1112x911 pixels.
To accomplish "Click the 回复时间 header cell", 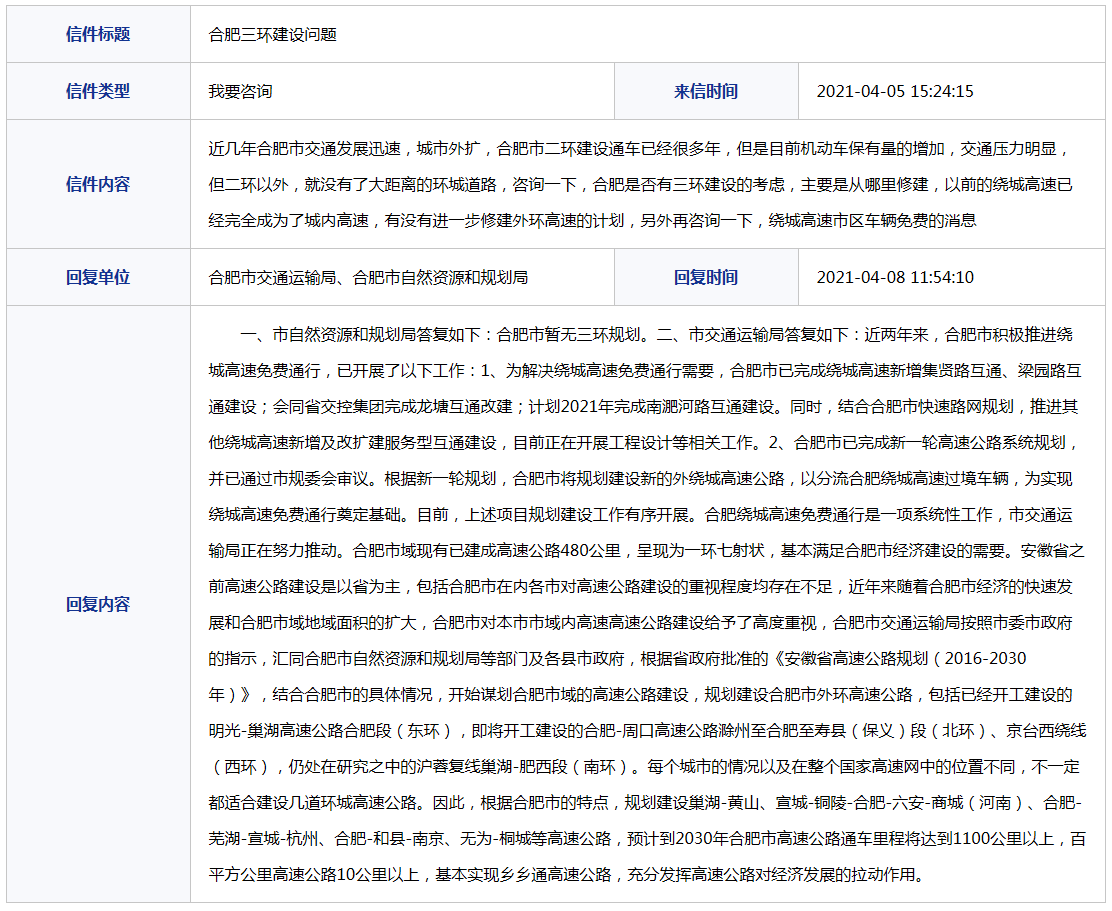I will pyautogui.click(x=706, y=277).
